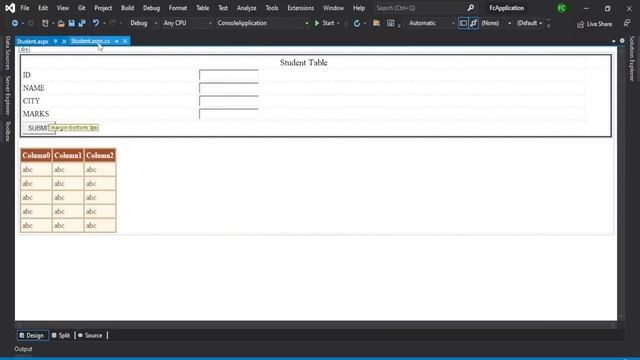Click the green FC account avatar

[x=562, y=8]
